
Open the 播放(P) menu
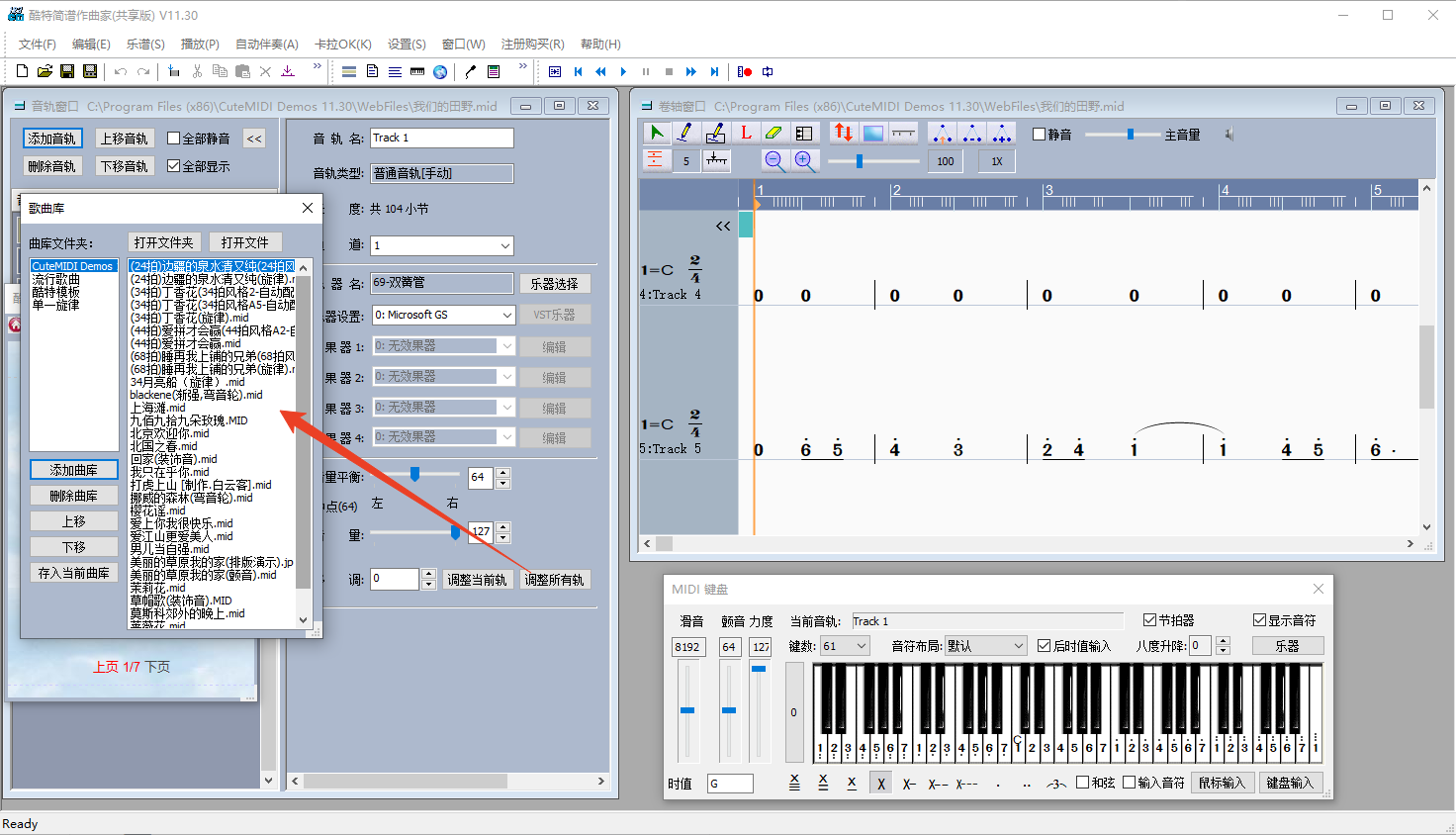tap(200, 44)
